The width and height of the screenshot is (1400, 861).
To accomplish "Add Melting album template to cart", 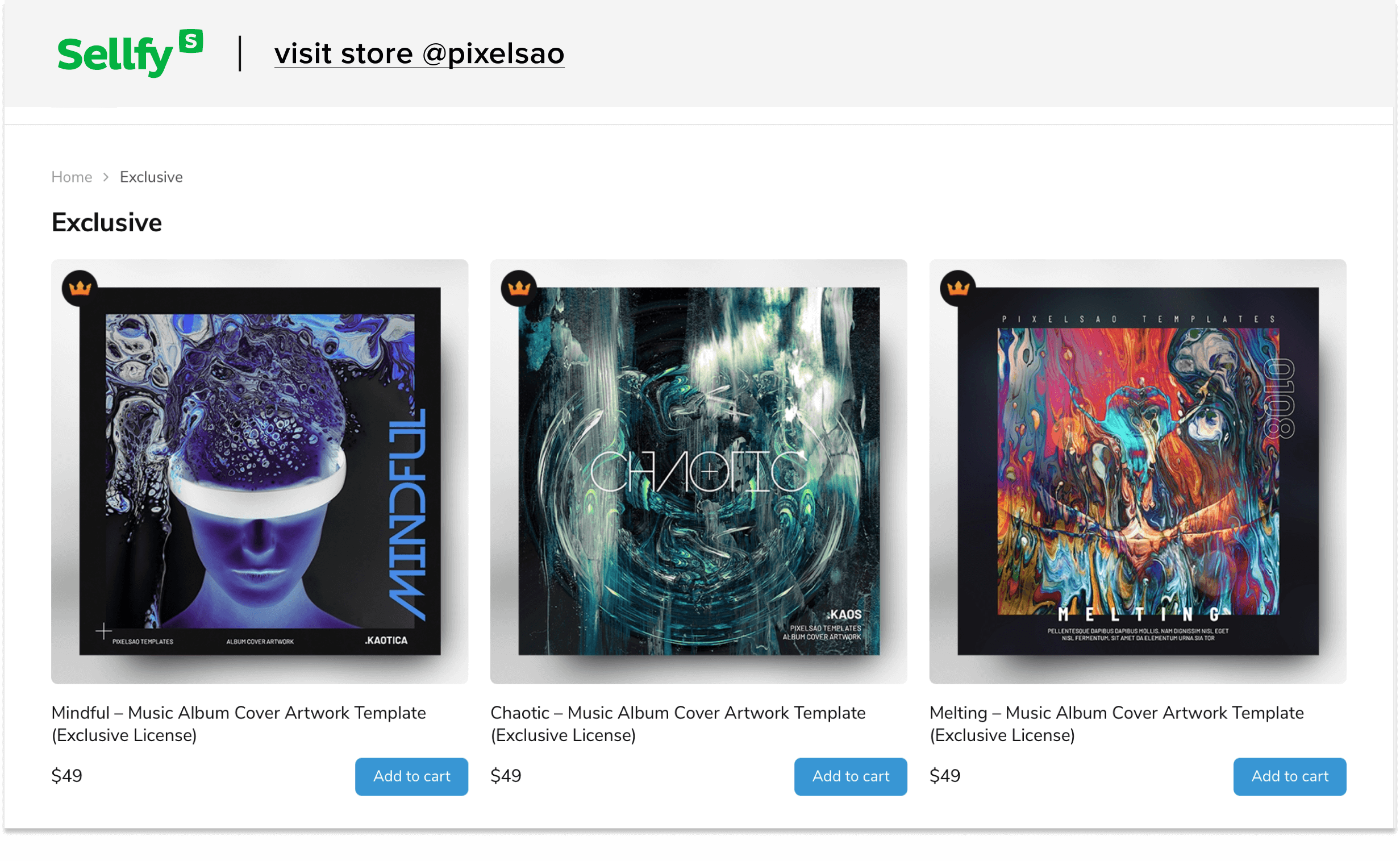I will pyautogui.click(x=1289, y=776).
